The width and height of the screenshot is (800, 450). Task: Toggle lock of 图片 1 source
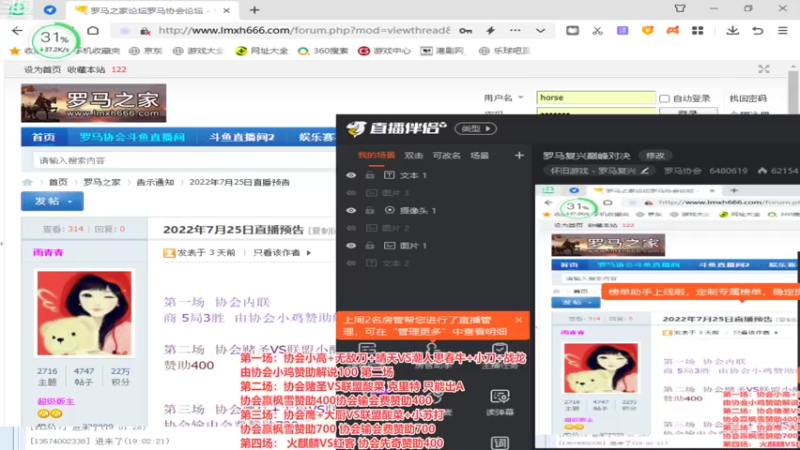(x=370, y=245)
